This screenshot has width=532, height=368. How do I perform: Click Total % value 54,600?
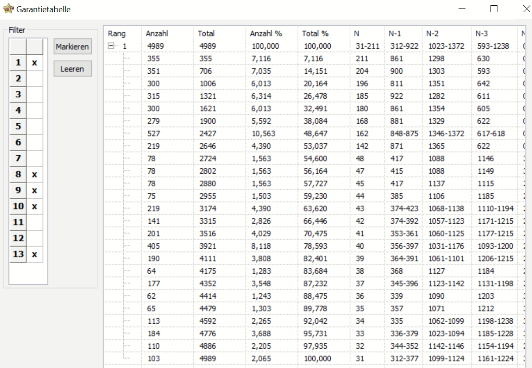coord(315,159)
